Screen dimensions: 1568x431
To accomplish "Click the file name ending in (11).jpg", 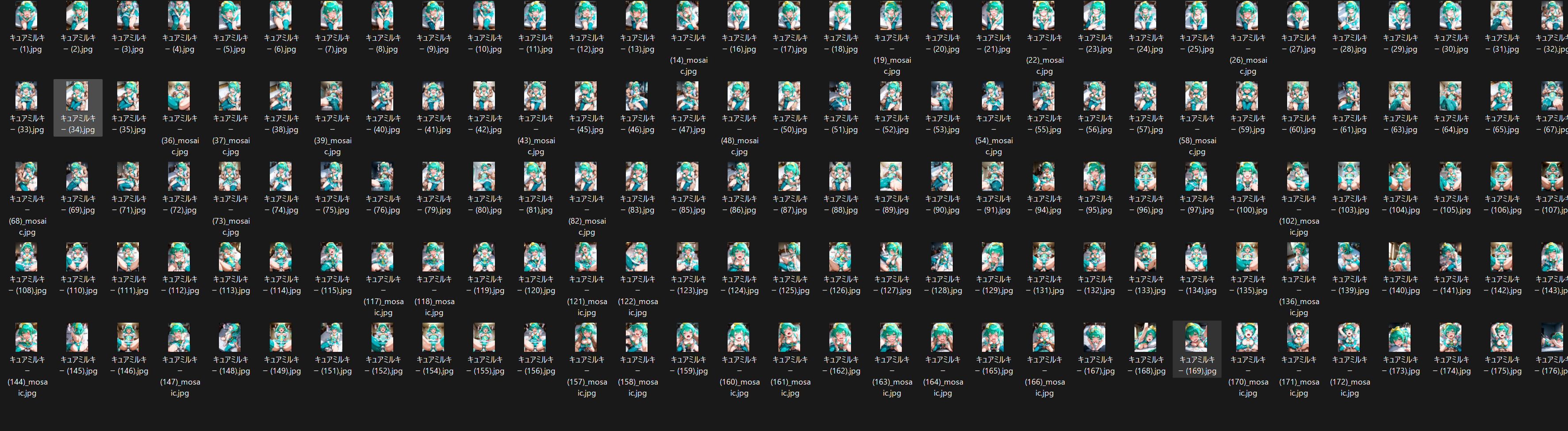I will click(535, 43).
